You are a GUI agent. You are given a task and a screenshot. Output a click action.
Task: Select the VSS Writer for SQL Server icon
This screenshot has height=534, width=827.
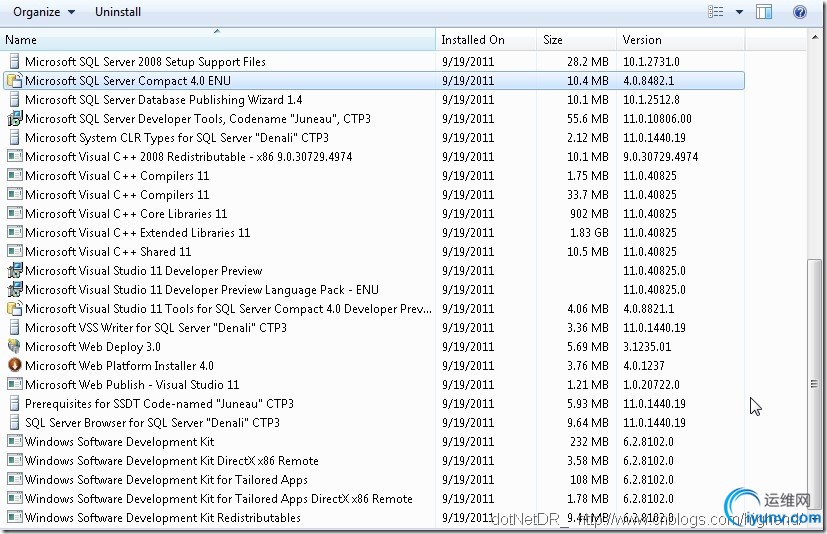click(15, 327)
